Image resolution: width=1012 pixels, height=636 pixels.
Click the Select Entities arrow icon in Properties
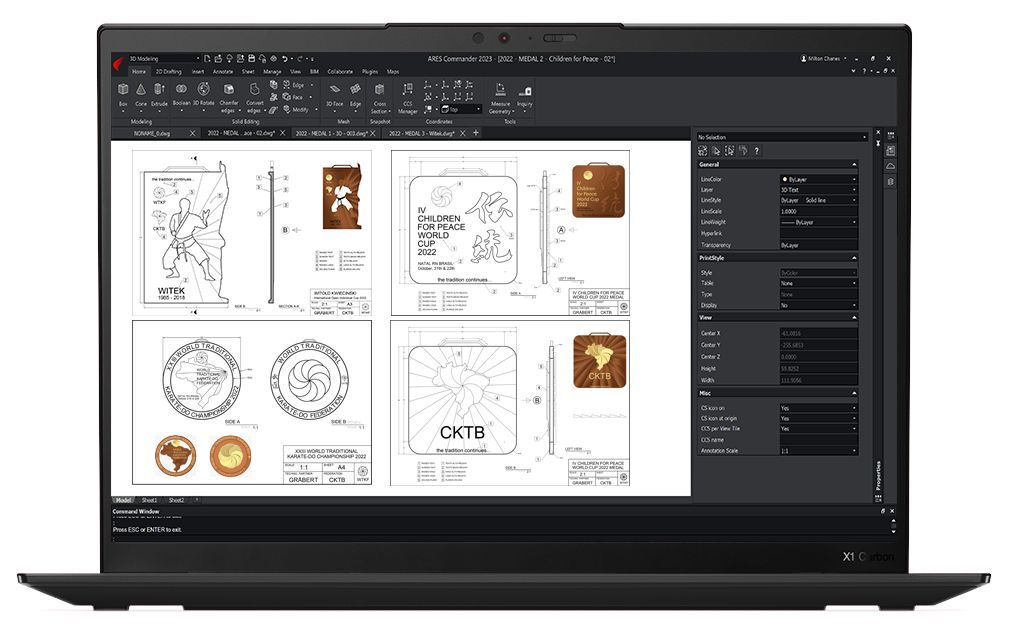(x=716, y=150)
